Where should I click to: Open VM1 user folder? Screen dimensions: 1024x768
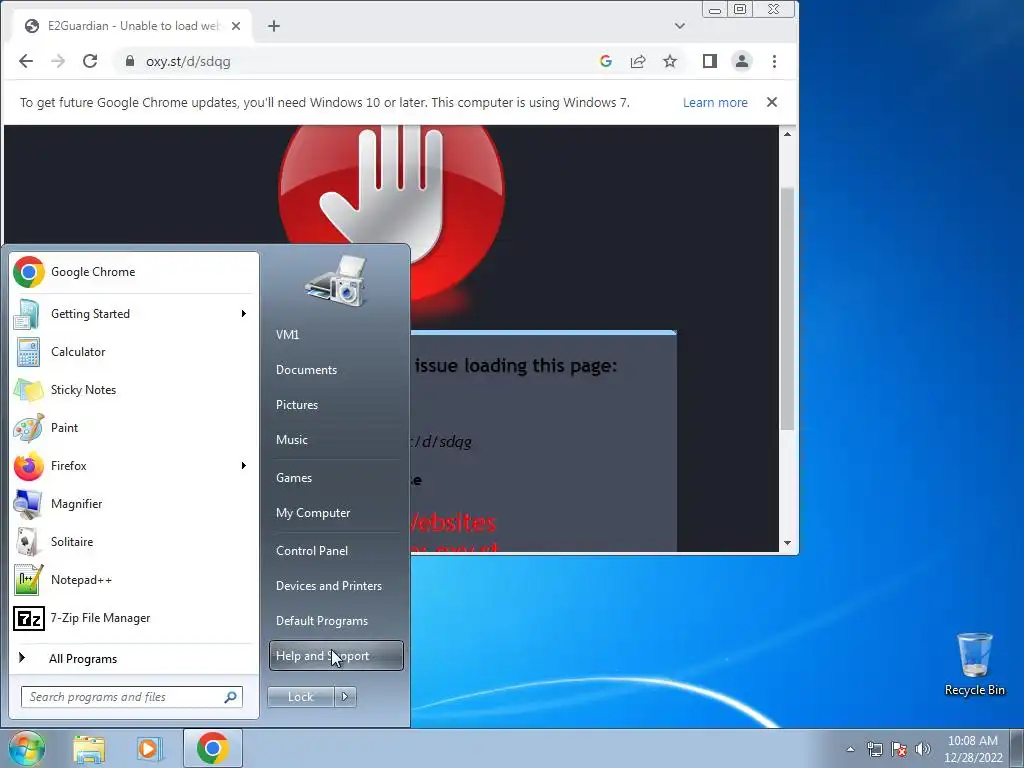(x=336, y=334)
